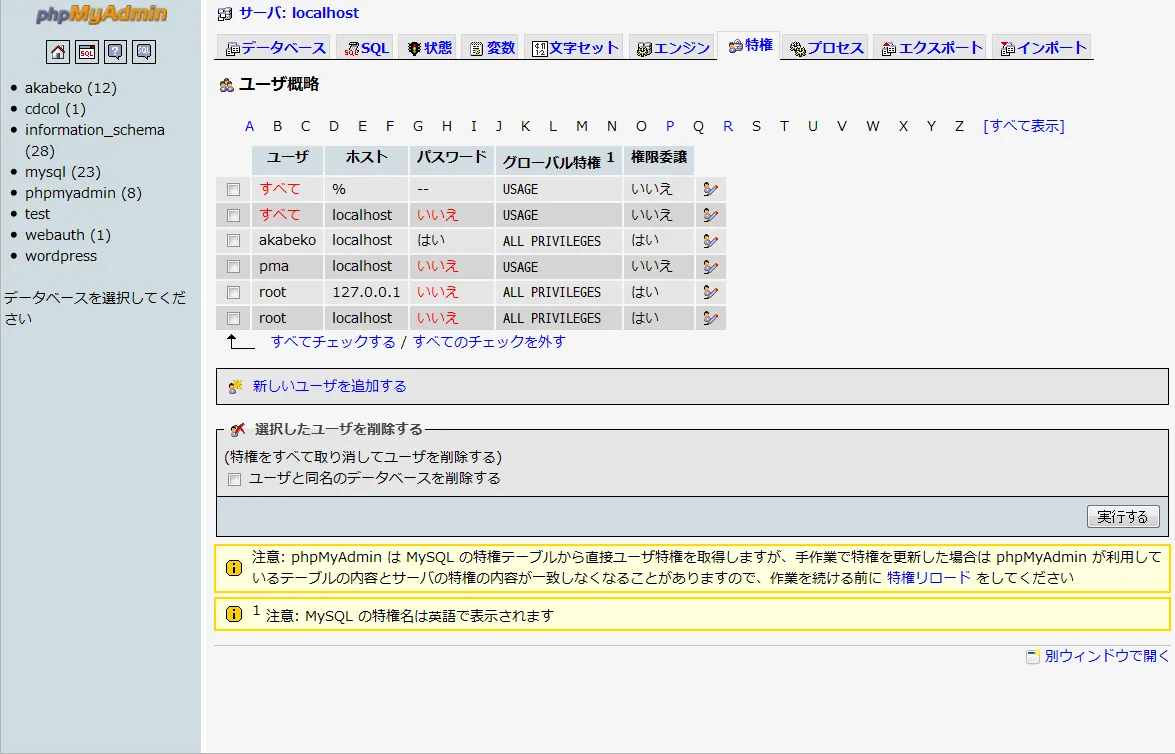Screen dimensions: 1175x754
Task: Enable deleting databases with same user name
Action: [x=234, y=479]
